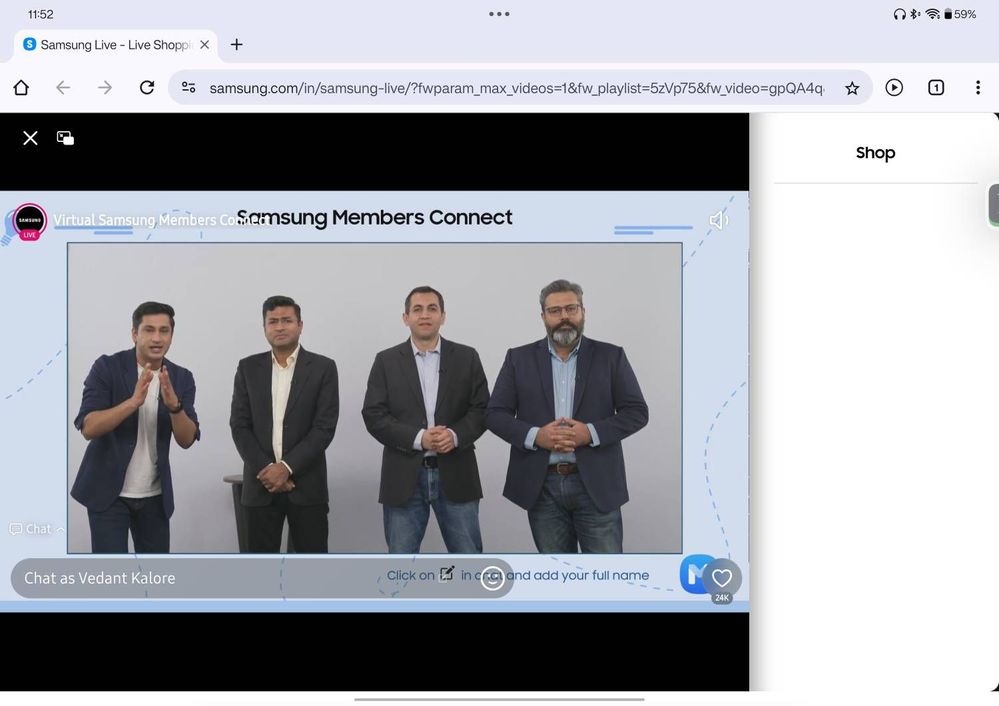
Task: Open the media control play icon in toolbar
Action: coord(894,87)
